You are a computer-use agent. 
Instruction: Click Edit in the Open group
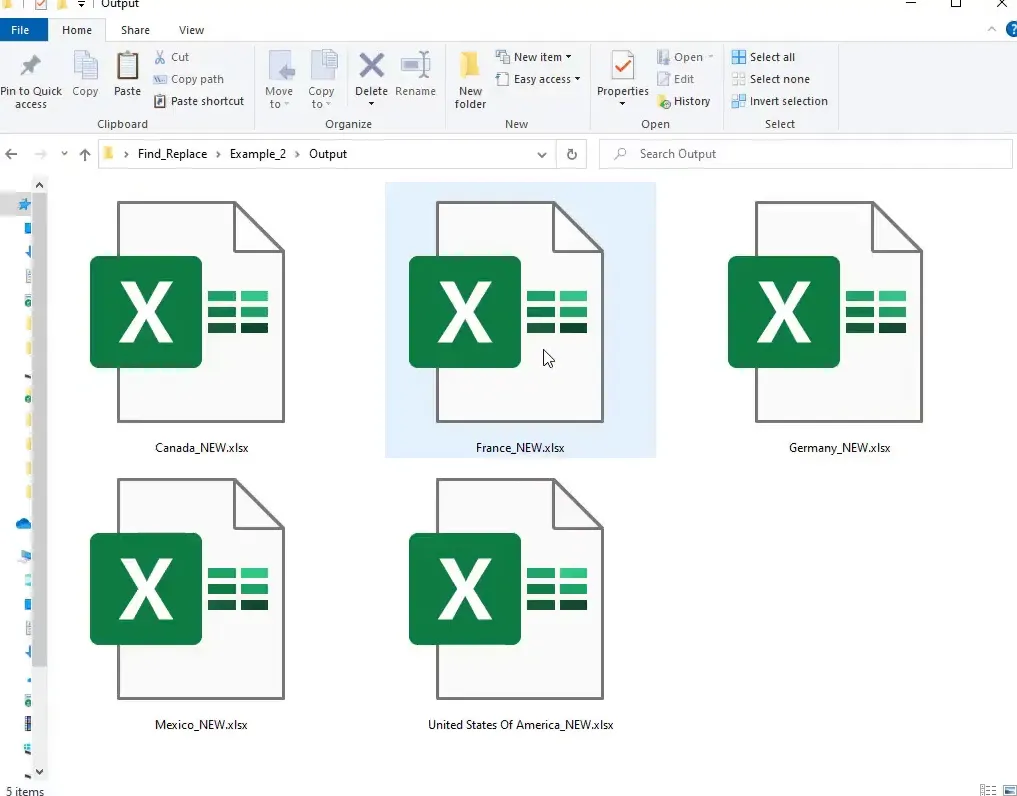click(676, 79)
